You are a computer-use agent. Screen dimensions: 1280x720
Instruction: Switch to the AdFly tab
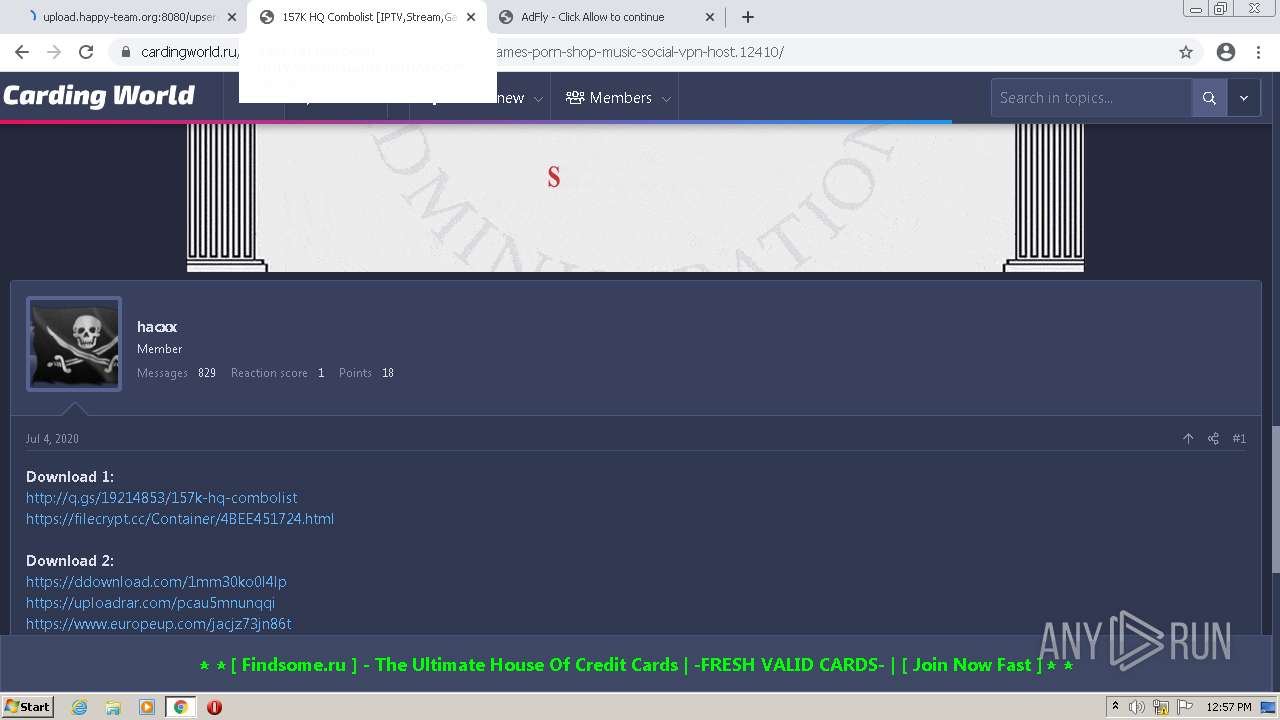coord(606,17)
